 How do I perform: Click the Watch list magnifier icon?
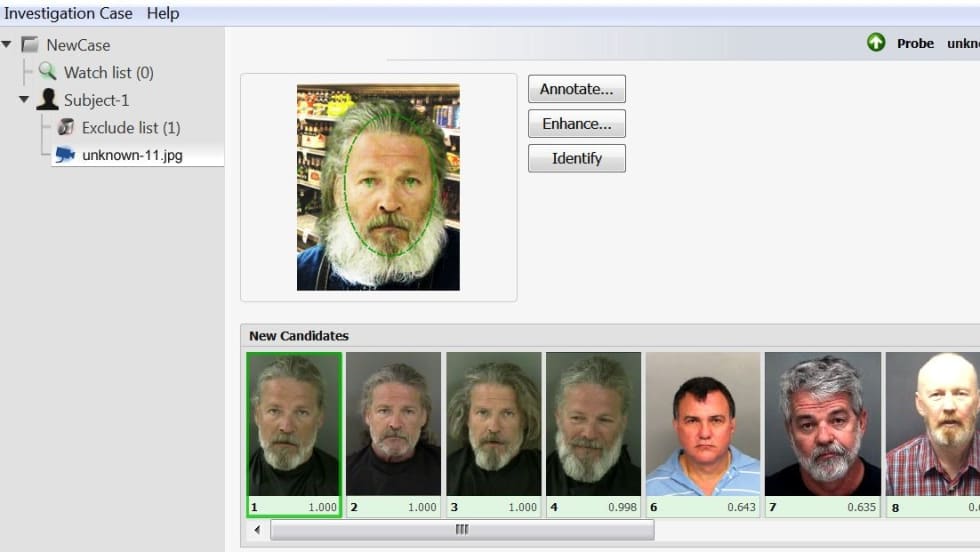click(x=47, y=72)
